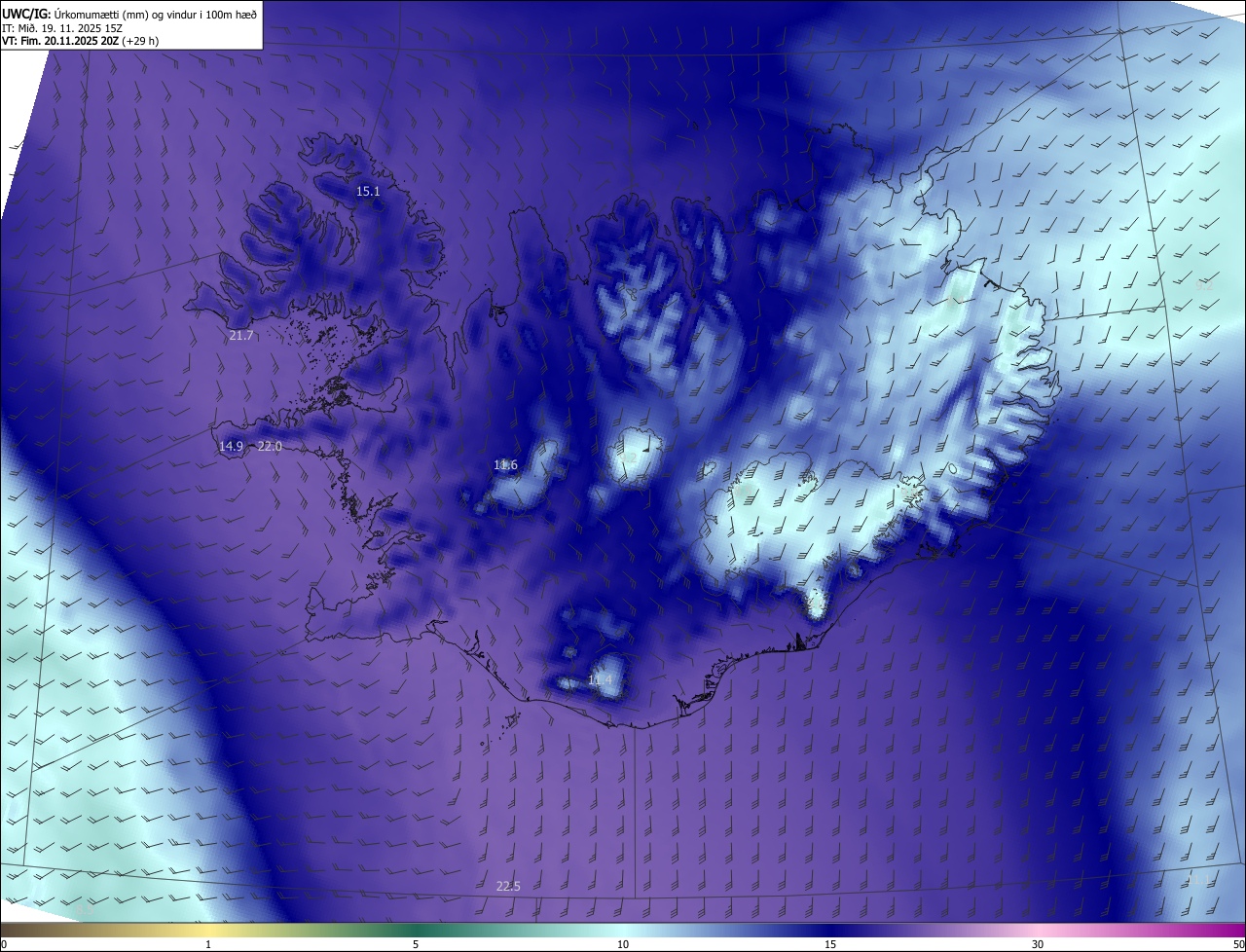Screen dimensions: 1246x952
Task: Click the 21.7 value label on the map
Action: [241, 336]
